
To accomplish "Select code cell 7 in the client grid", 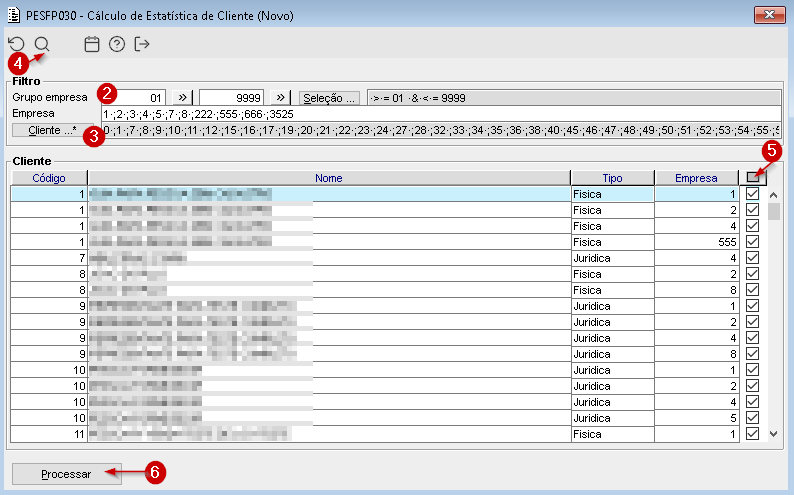I will click(49, 258).
